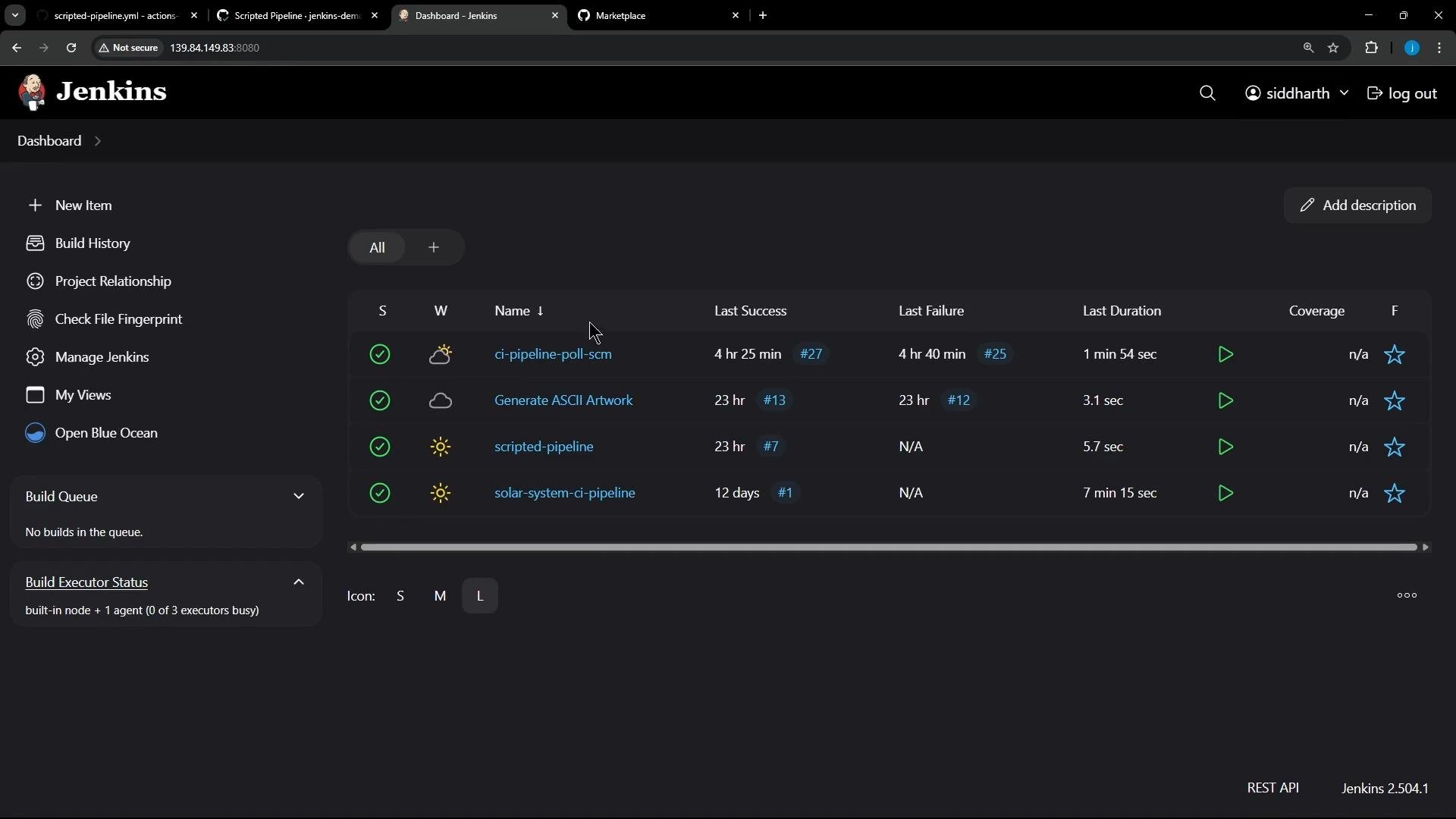Screen dimensions: 1456x819
Task: Bookmark this page with star icon
Action: click(1333, 48)
